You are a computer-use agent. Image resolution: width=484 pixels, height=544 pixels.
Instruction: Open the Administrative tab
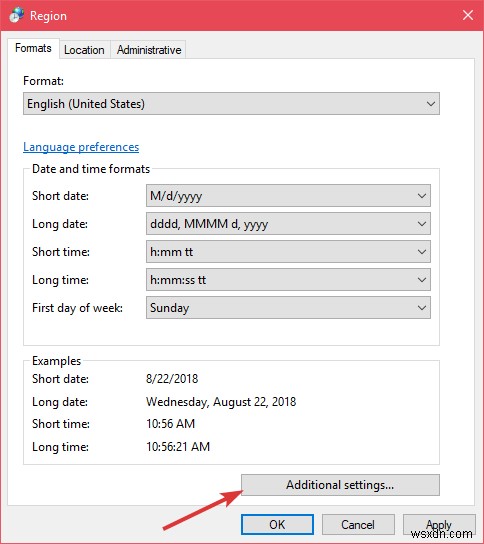tap(149, 50)
